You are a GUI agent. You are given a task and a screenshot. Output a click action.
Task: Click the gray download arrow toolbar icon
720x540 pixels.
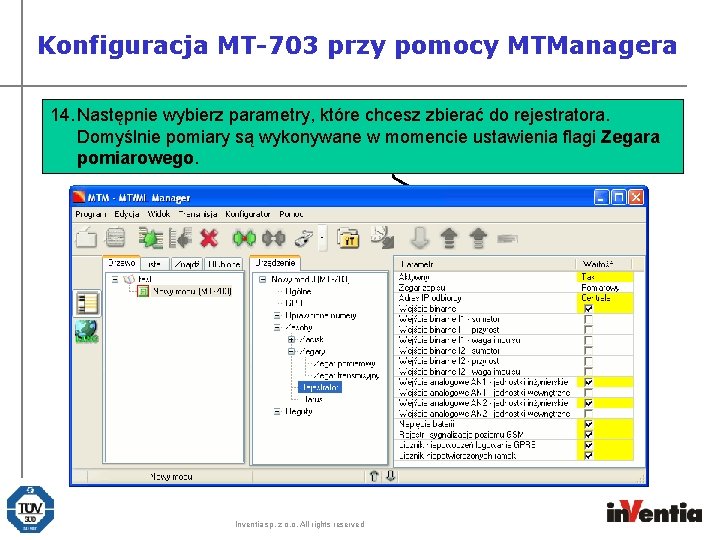pos(420,237)
